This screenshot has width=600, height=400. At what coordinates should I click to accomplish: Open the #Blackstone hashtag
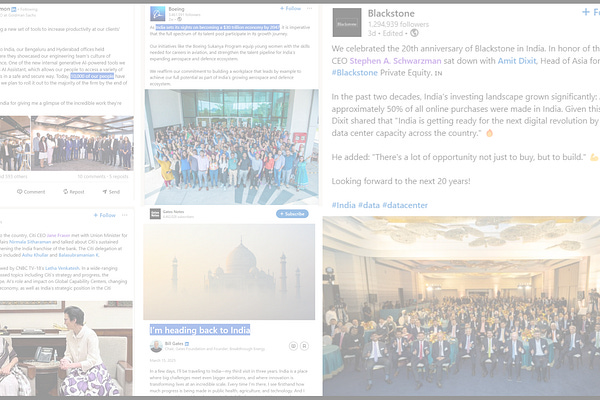pyautogui.click(x=354, y=73)
